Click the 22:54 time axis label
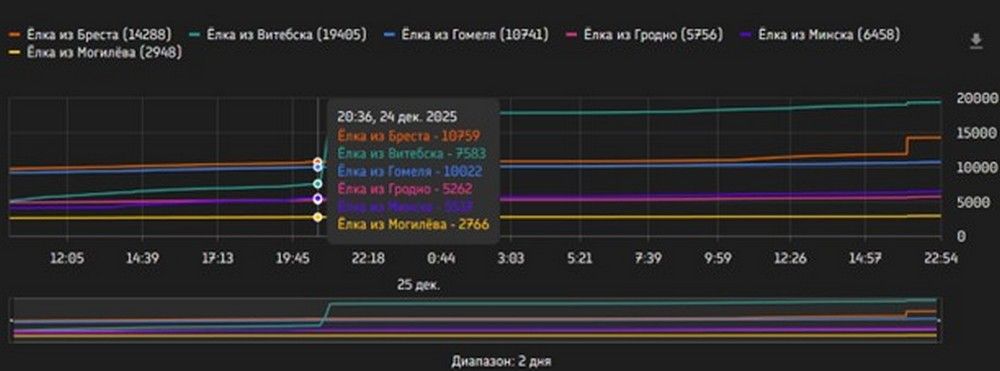This screenshot has height=371, width=1000. 941,258
